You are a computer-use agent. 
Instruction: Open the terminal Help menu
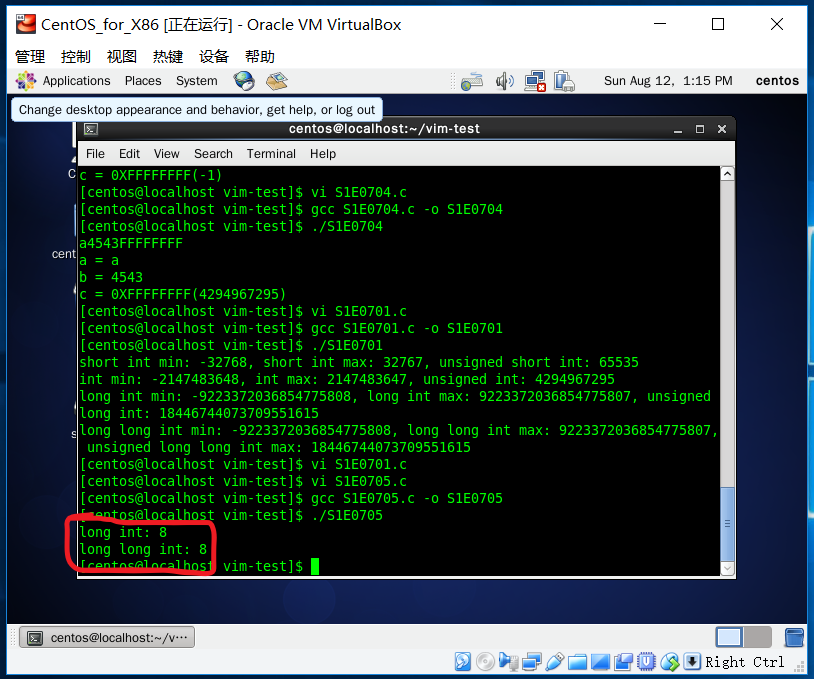tap(323, 154)
